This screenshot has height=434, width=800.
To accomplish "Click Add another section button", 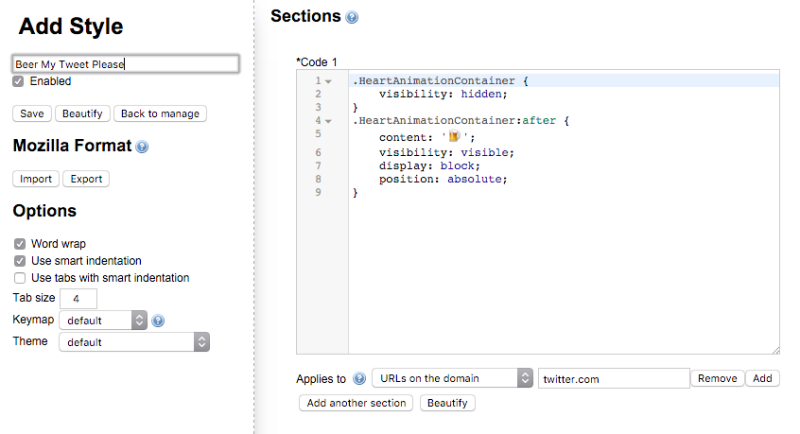I will point(356,403).
